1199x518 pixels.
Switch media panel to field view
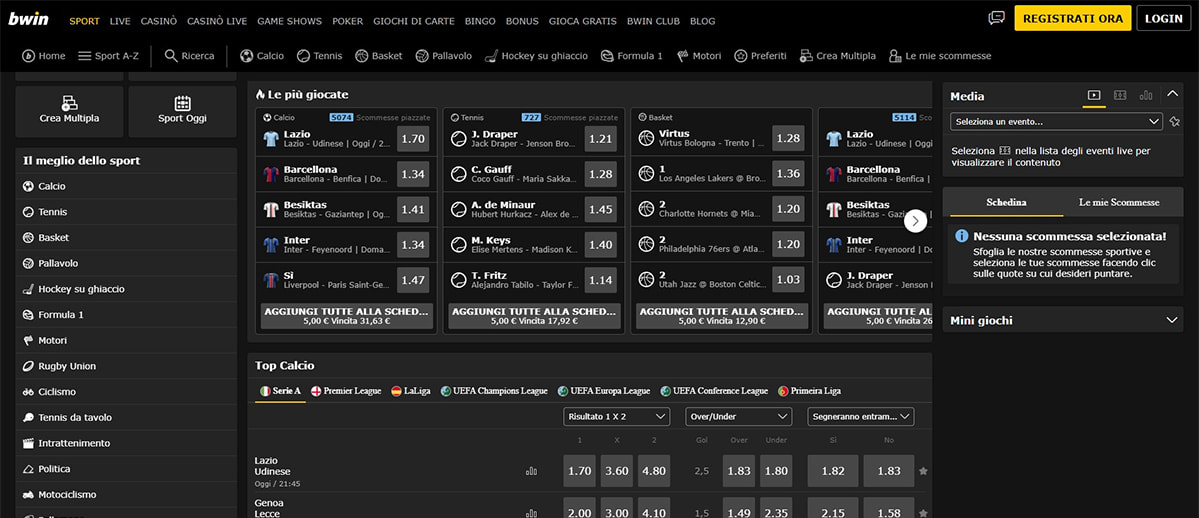(1120, 96)
